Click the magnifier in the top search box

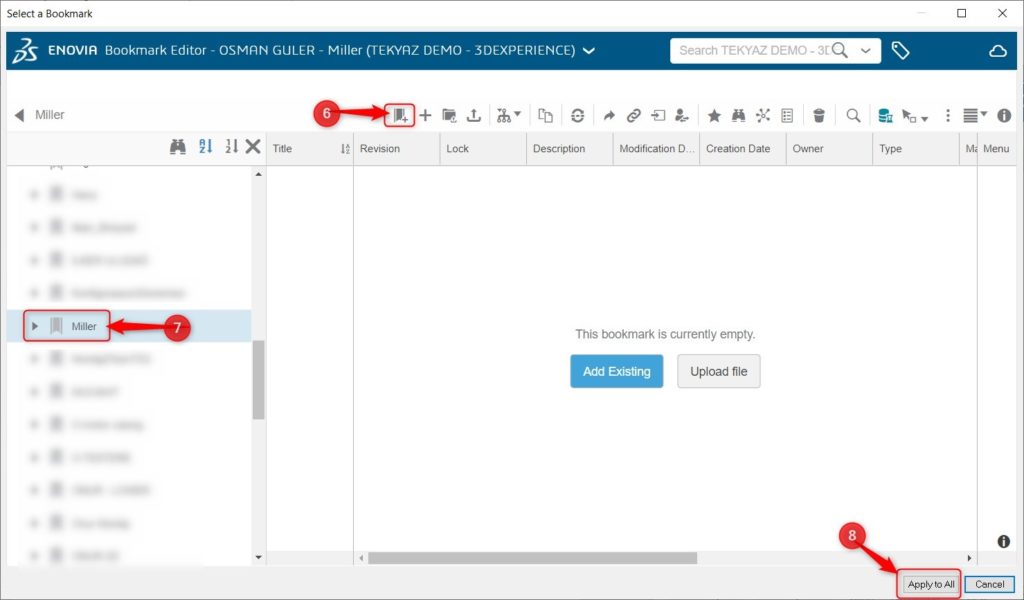[x=840, y=50]
